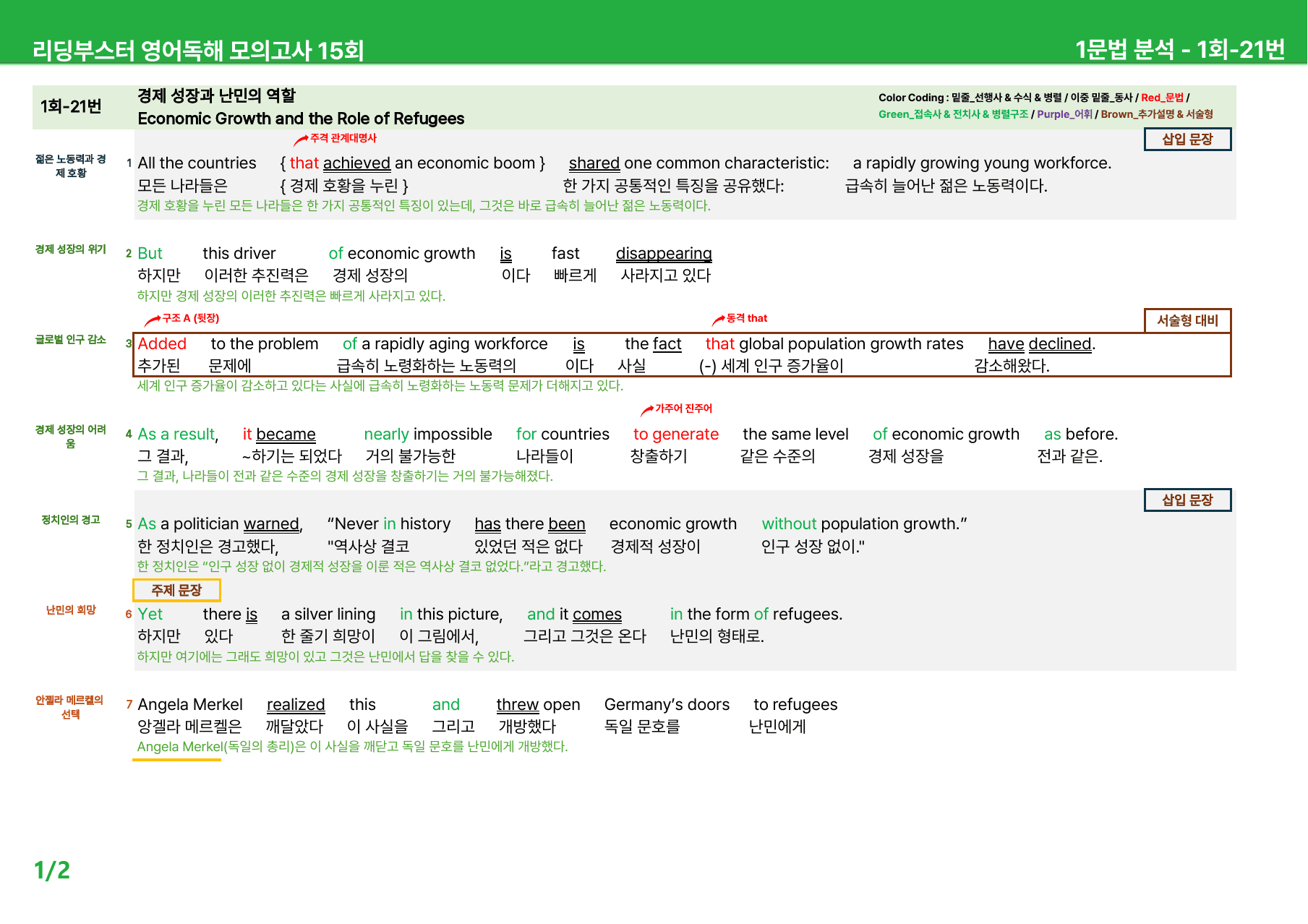Click the red word Added in sentence 3
Viewport: 1308px width, 924px height.
pyautogui.click(x=162, y=344)
